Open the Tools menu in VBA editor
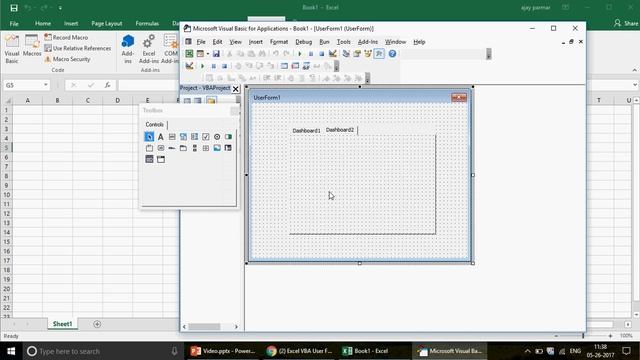The image size is (640, 360). tap(343, 42)
